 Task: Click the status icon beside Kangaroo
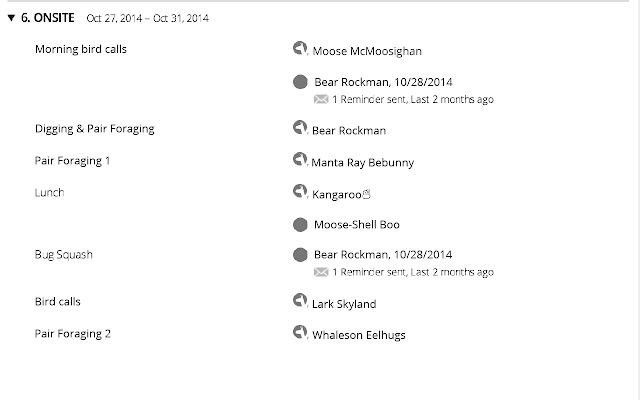click(300, 191)
